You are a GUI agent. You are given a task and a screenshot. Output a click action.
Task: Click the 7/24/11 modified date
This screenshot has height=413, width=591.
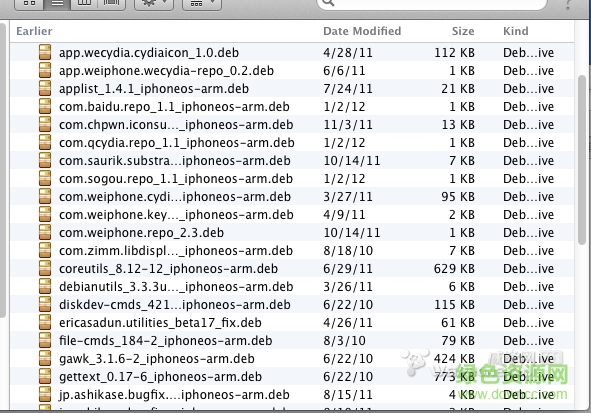(x=348, y=89)
